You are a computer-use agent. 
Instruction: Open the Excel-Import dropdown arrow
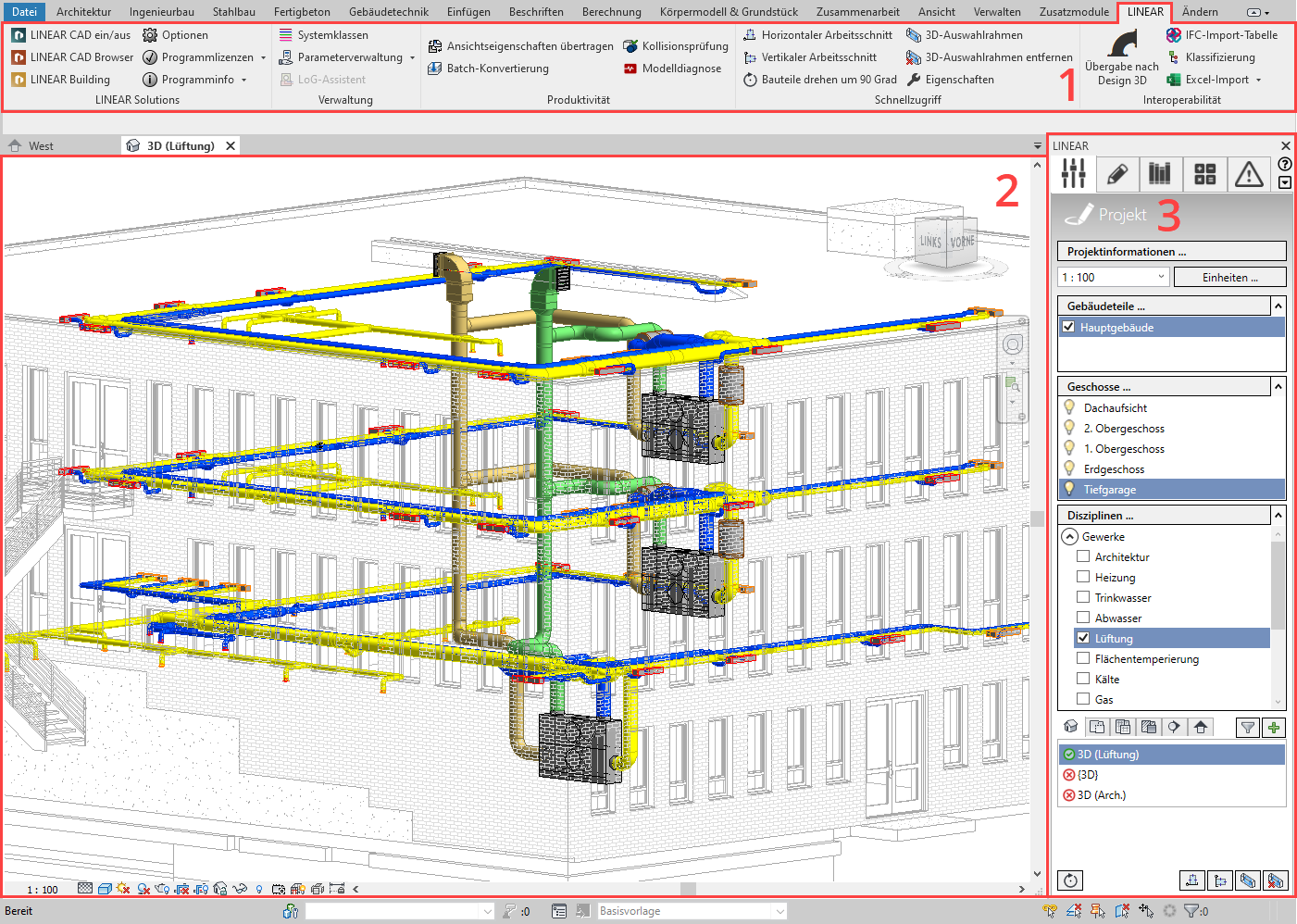(1259, 80)
